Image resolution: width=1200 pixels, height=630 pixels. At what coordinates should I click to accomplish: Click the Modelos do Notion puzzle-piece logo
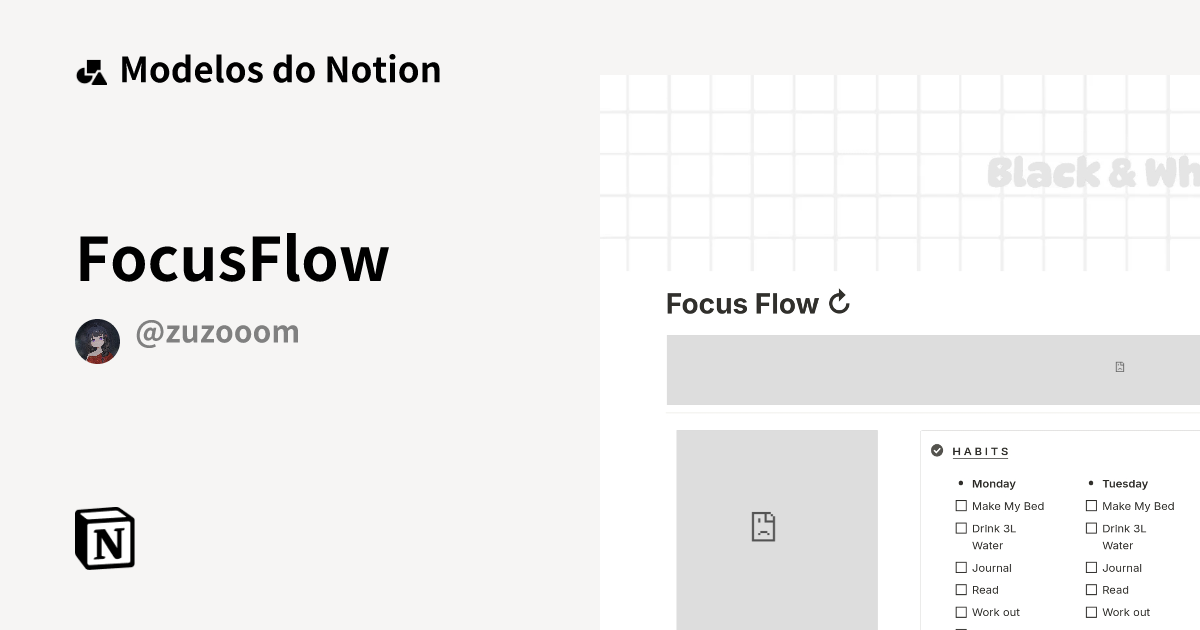click(91, 69)
